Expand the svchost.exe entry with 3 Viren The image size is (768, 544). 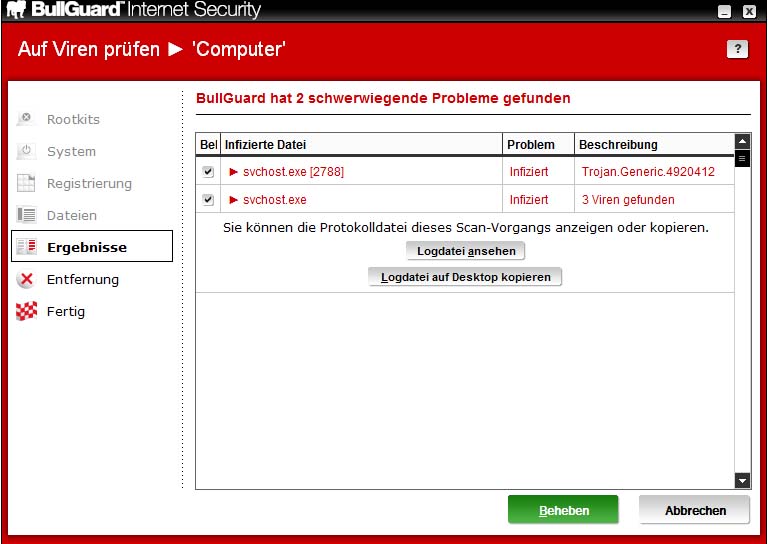(234, 200)
